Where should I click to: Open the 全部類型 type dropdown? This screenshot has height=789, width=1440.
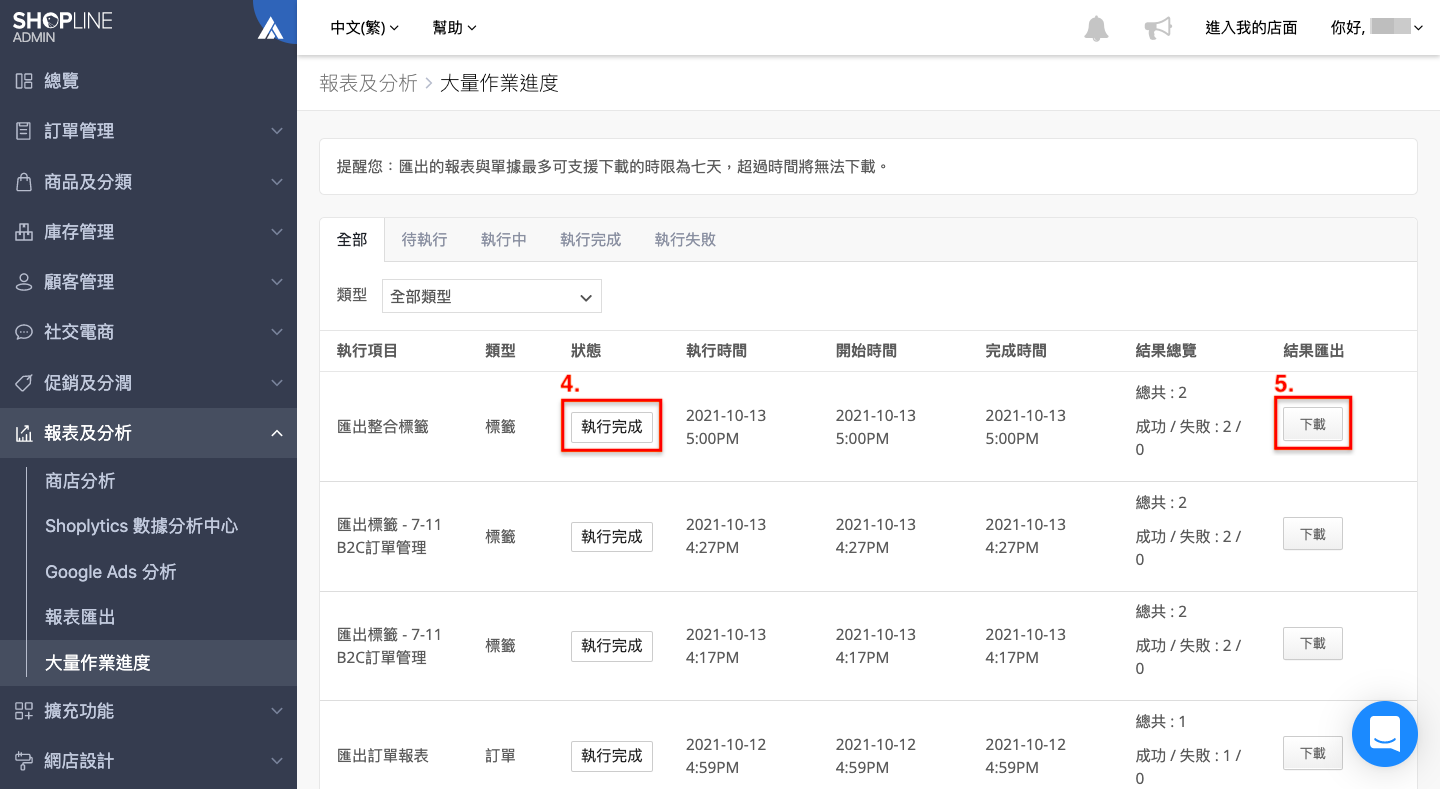pyautogui.click(x=492, y=296)
